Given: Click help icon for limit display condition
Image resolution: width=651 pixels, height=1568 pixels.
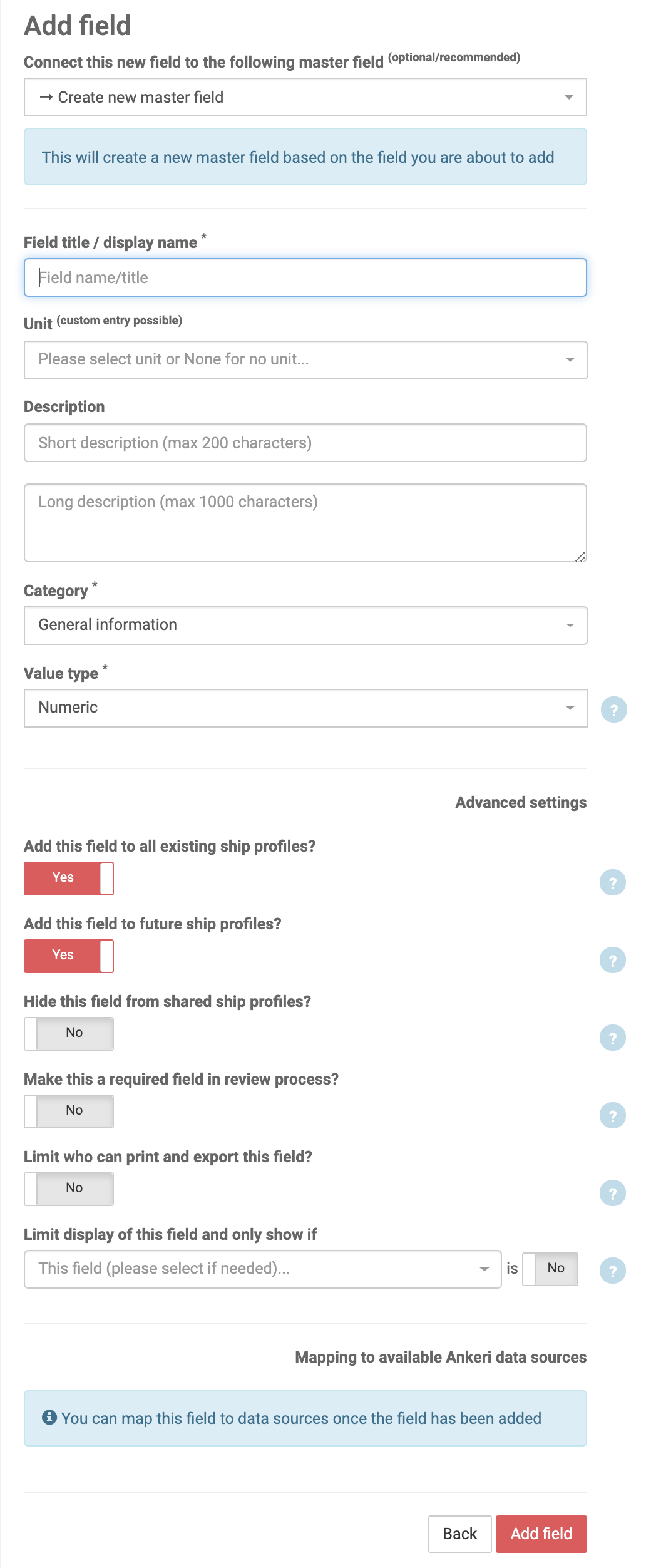Looking at the screenshot, I should [x=612, y=1271].
